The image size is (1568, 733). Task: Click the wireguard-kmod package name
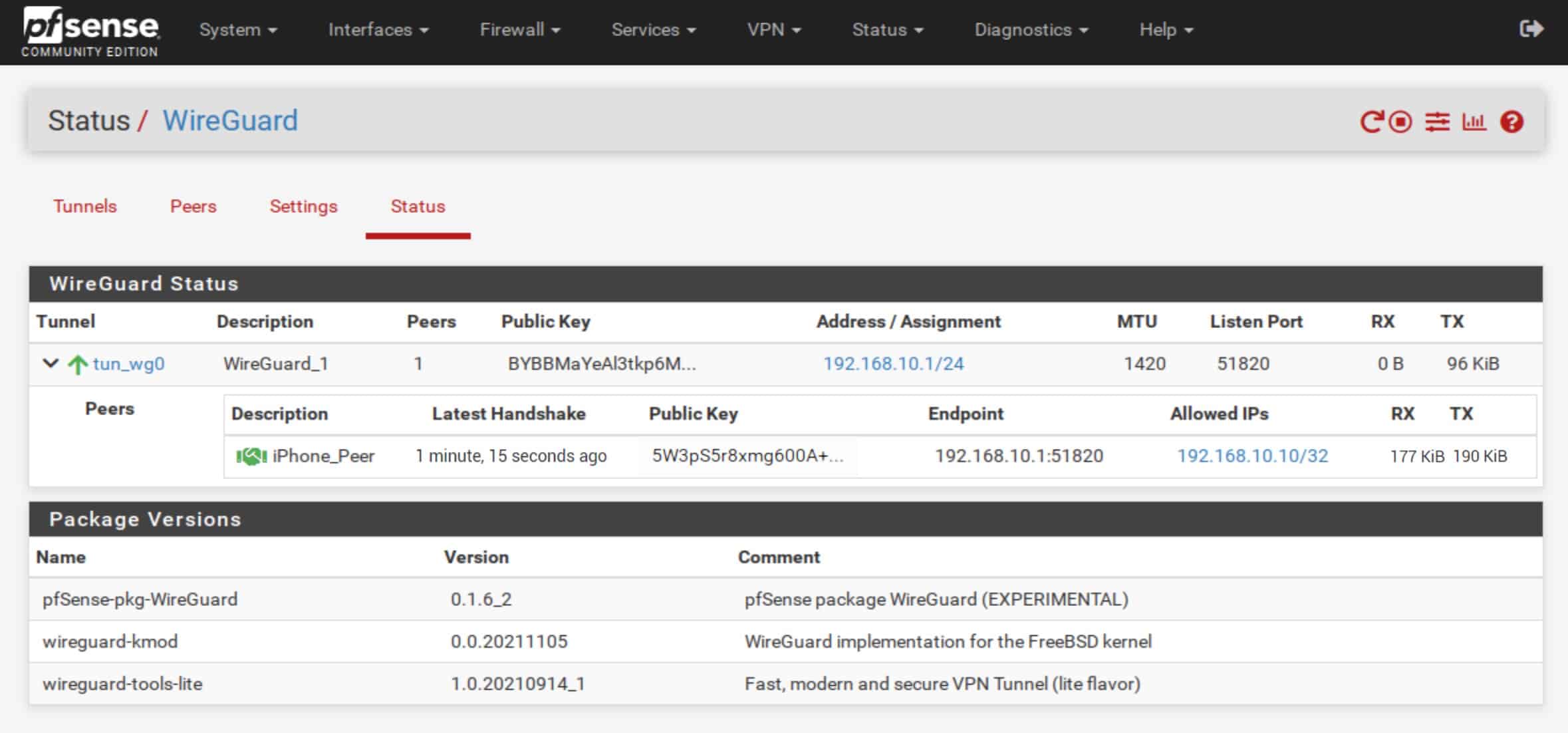(x=110, y=641)
